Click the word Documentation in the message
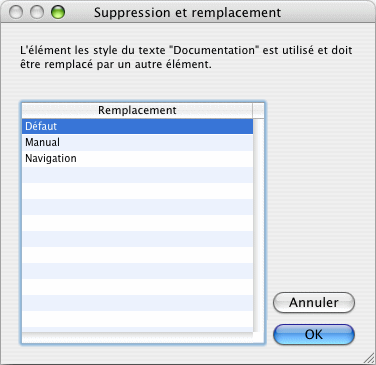 tap(214, 50)
